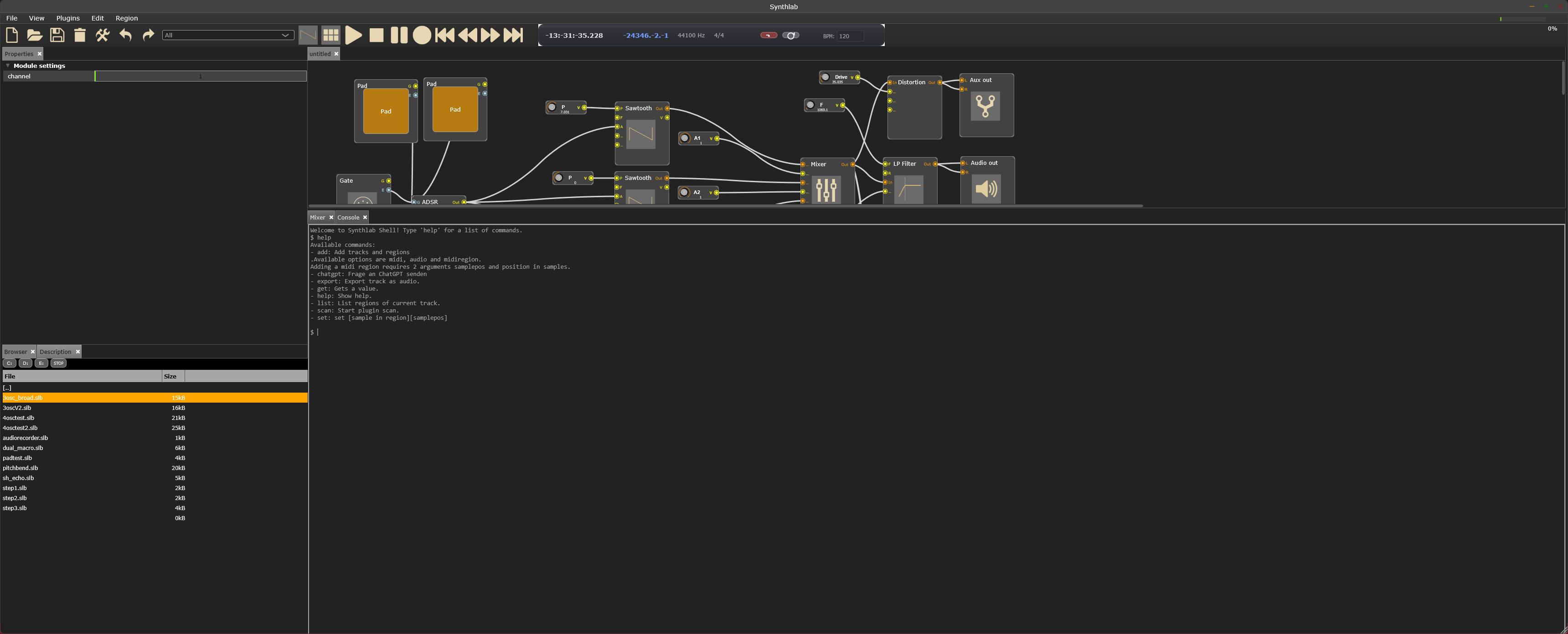Open the 'All' filter dropdown in toolbar
This screenshot has width=1568, height=634.
click(x=228, y=35)
